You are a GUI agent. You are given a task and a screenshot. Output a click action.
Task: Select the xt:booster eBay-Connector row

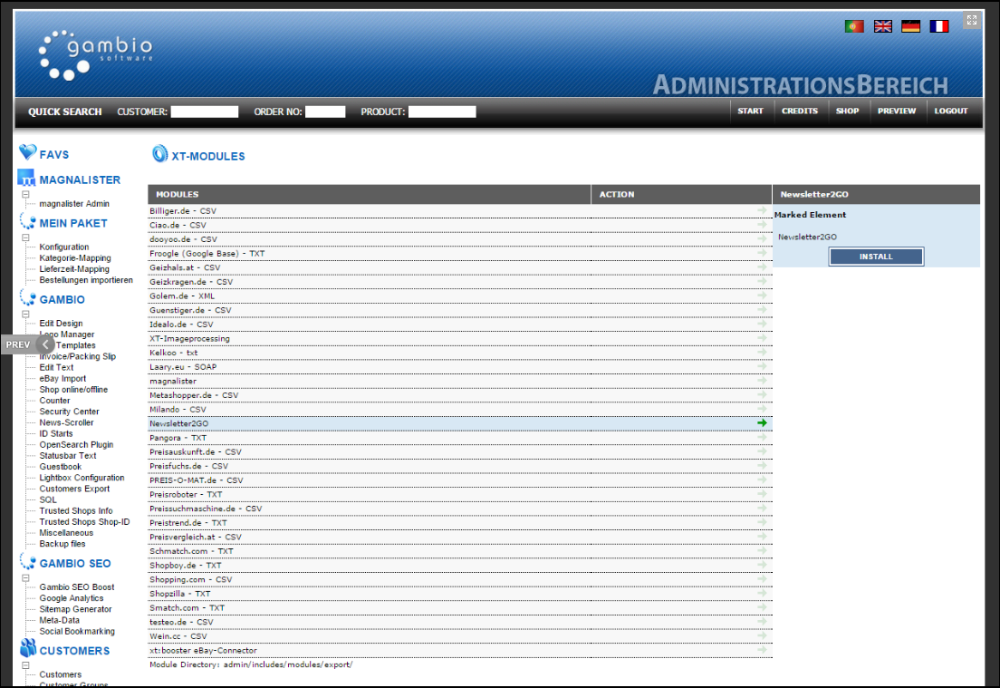click(x=460, y=650)
